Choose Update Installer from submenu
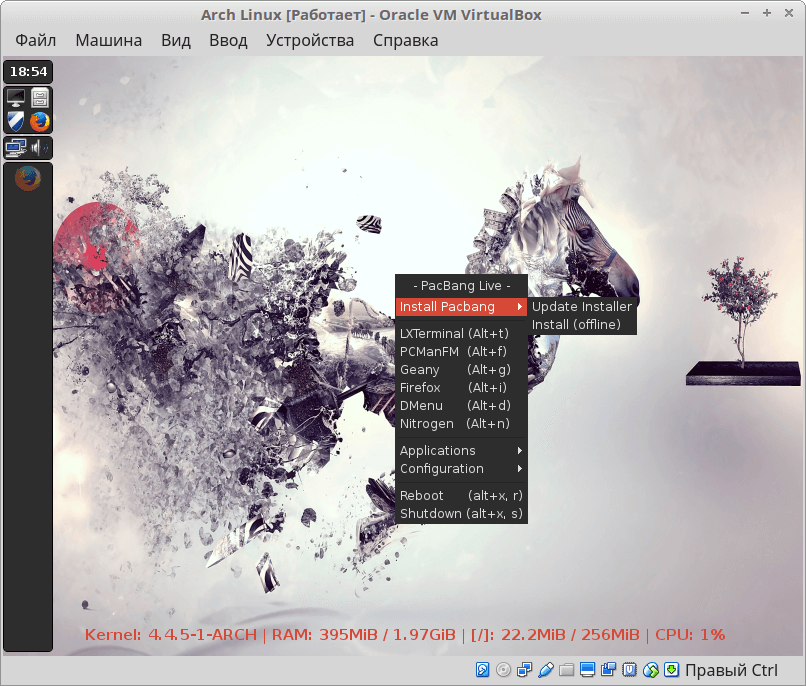The width and height of the screenshot is (806, 686). point(581,307)
